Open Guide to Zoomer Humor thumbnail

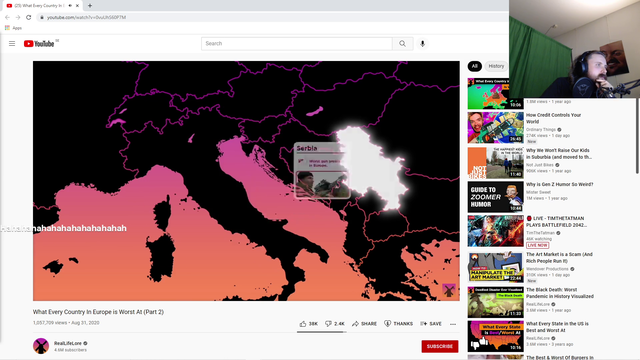(496, 197)
